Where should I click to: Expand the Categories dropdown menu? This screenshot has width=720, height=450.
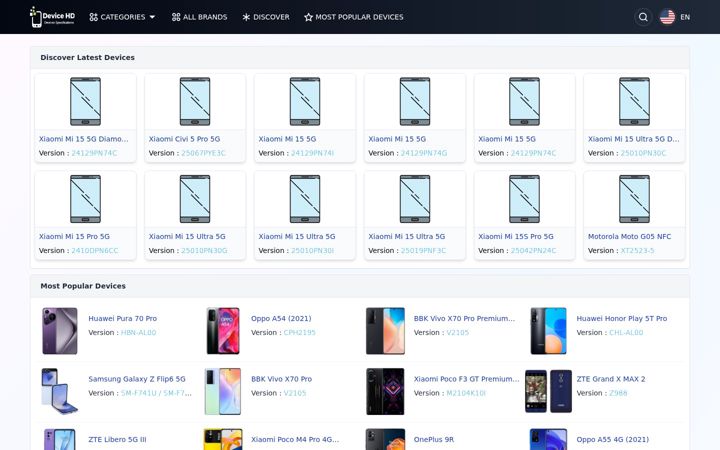point(122,17)
